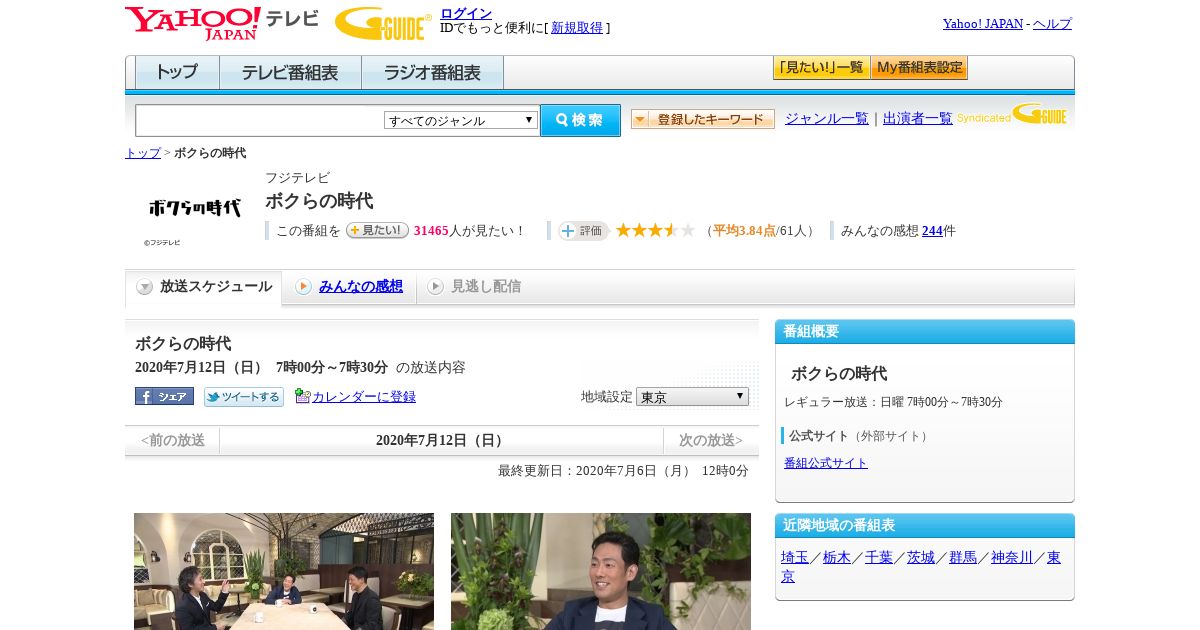Click the orange play icon beside みんなの感想

pyautogui.click(x=303, y=287)
